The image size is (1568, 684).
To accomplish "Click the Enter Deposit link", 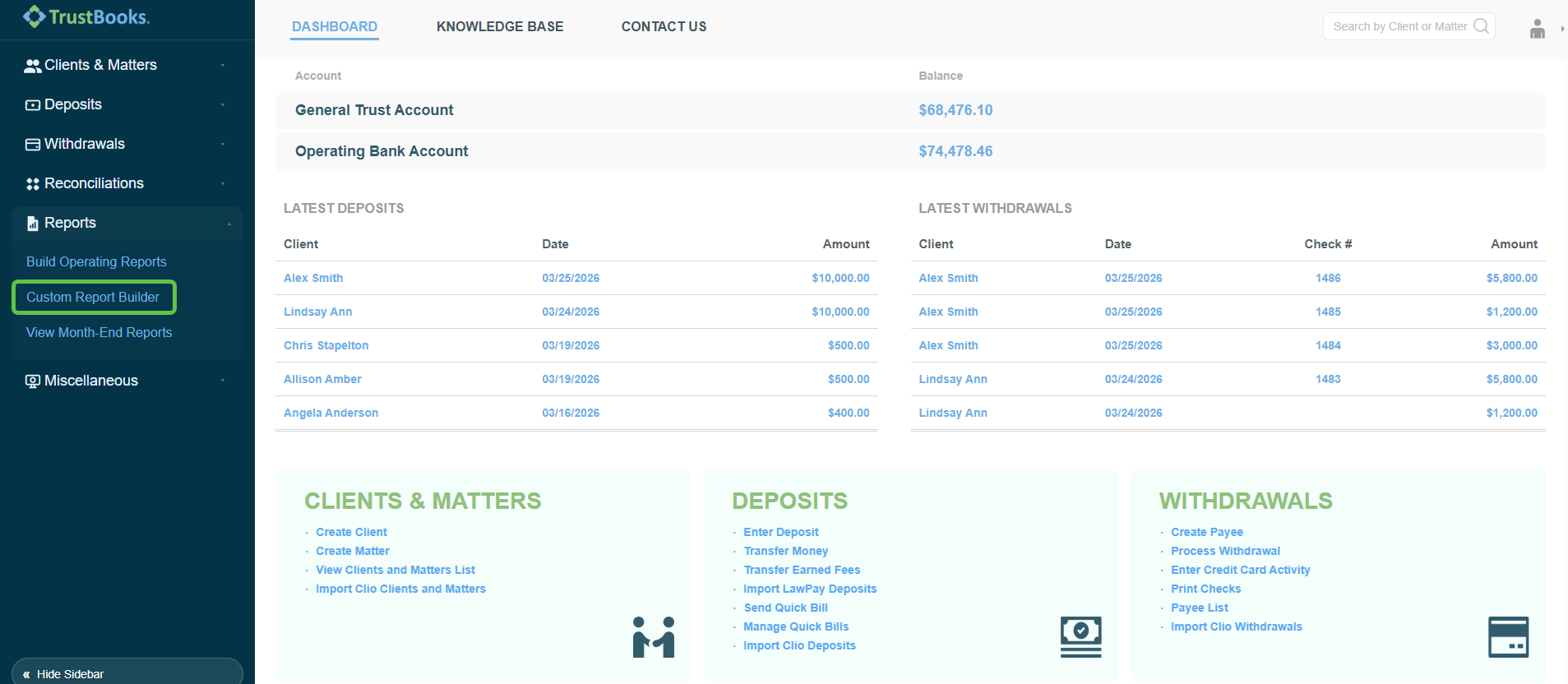I will pos(781,532).
